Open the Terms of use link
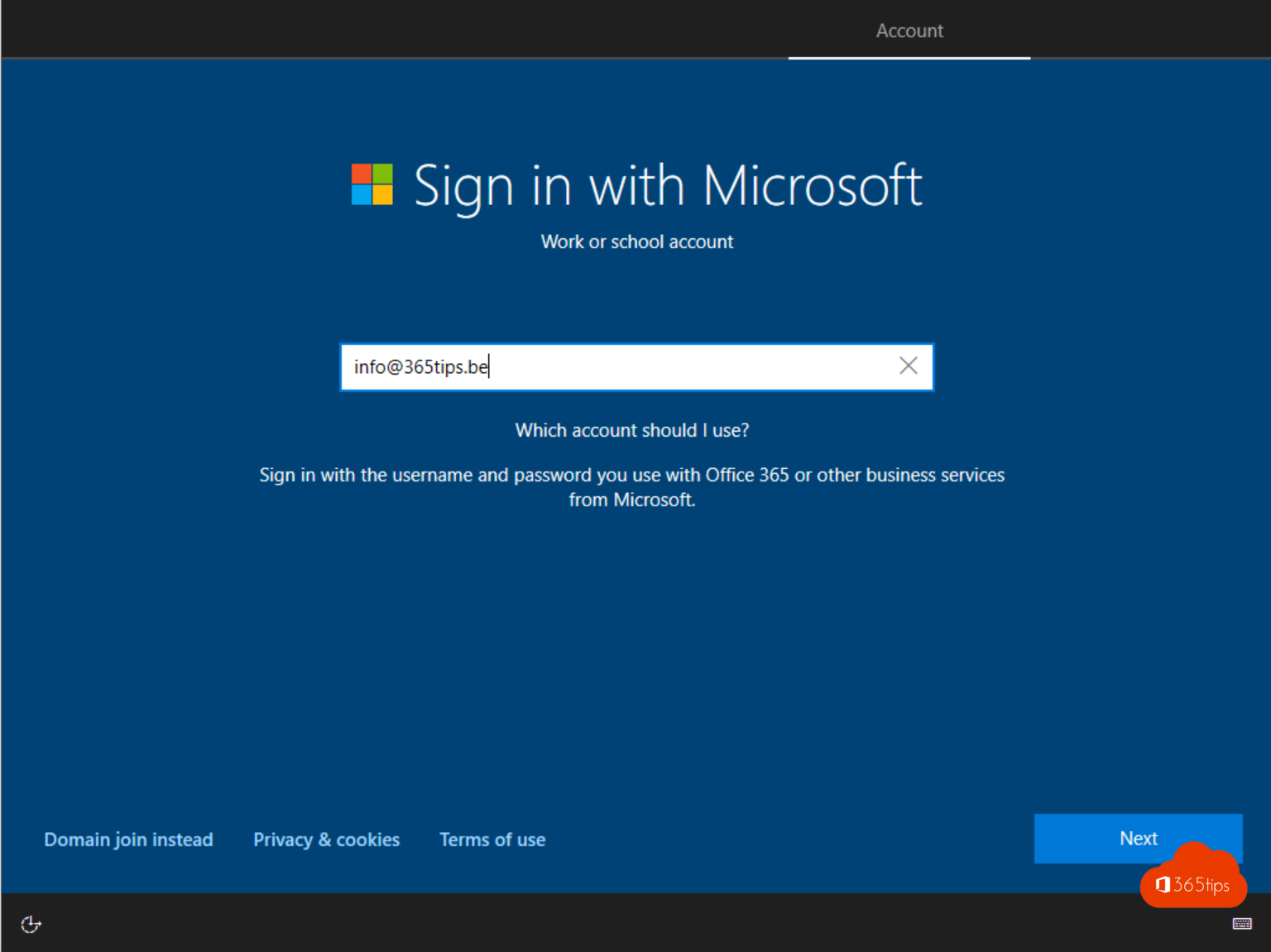The height and width of the screenshot is (952, 1271). point(492,840)
